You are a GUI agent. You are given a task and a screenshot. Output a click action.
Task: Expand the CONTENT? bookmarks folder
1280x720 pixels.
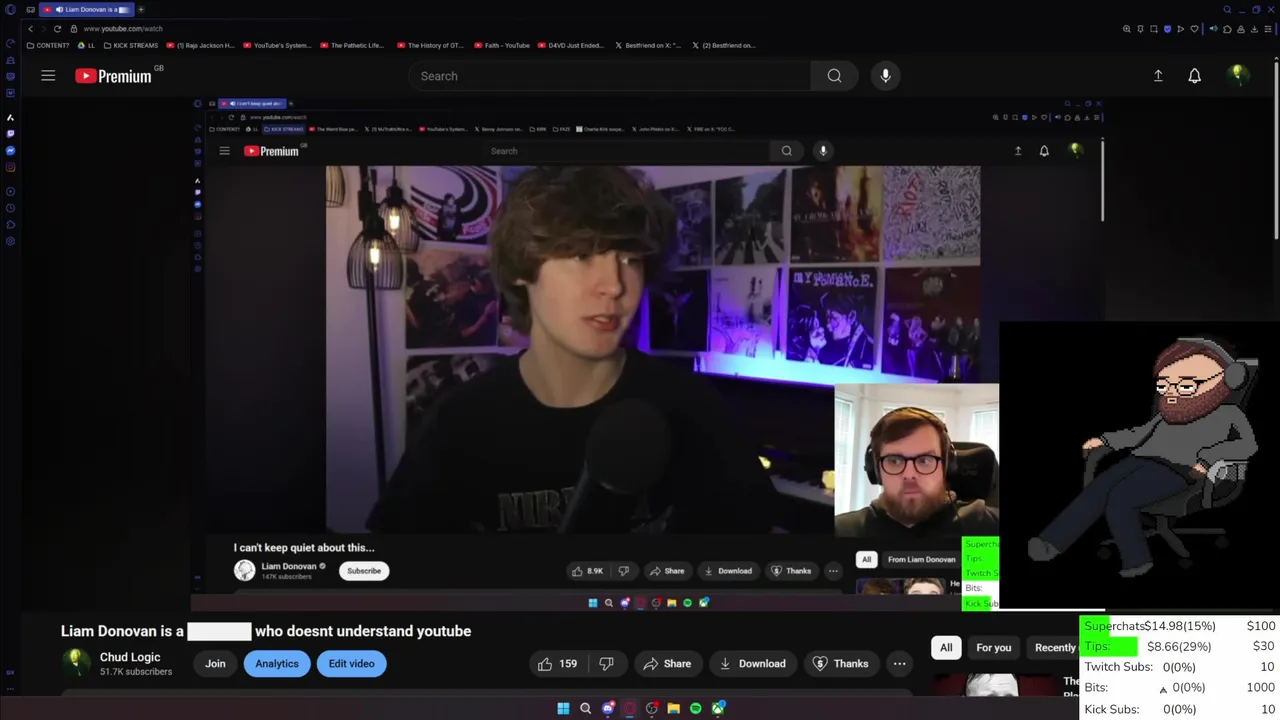tap(48, 45)
